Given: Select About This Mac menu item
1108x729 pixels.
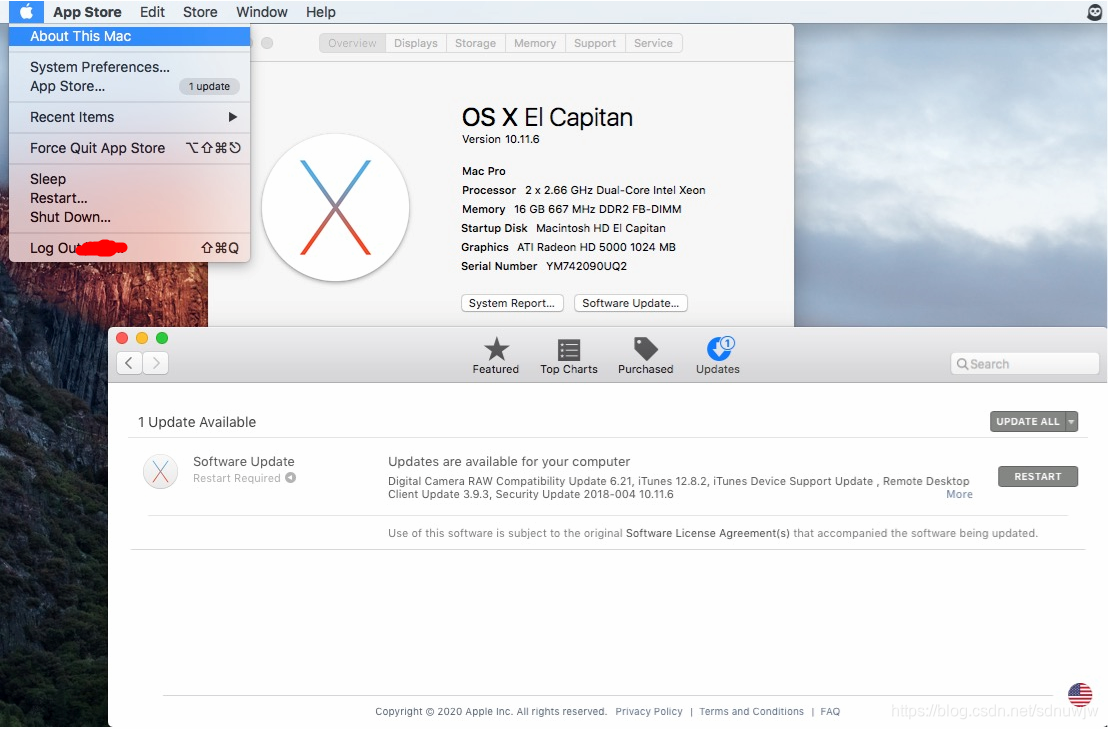Looking at the screenshot, I should point(130,36).
